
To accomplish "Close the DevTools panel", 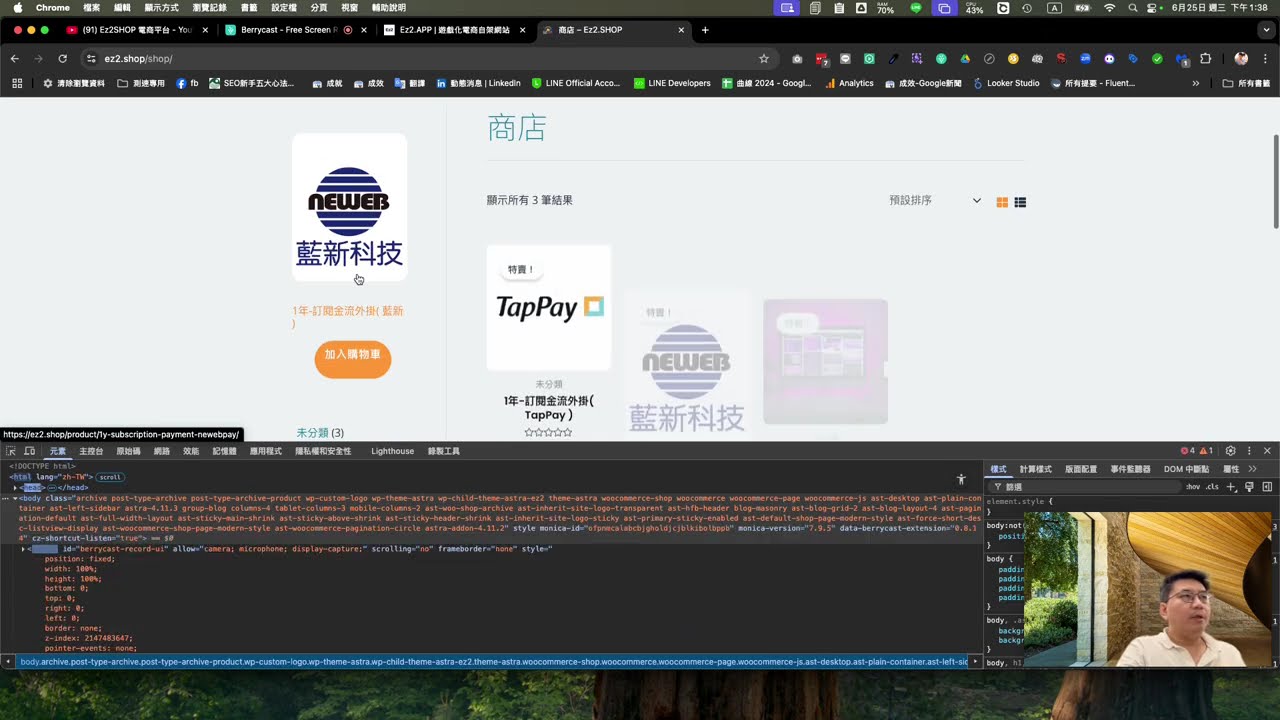I will [x=1267, y=451].
